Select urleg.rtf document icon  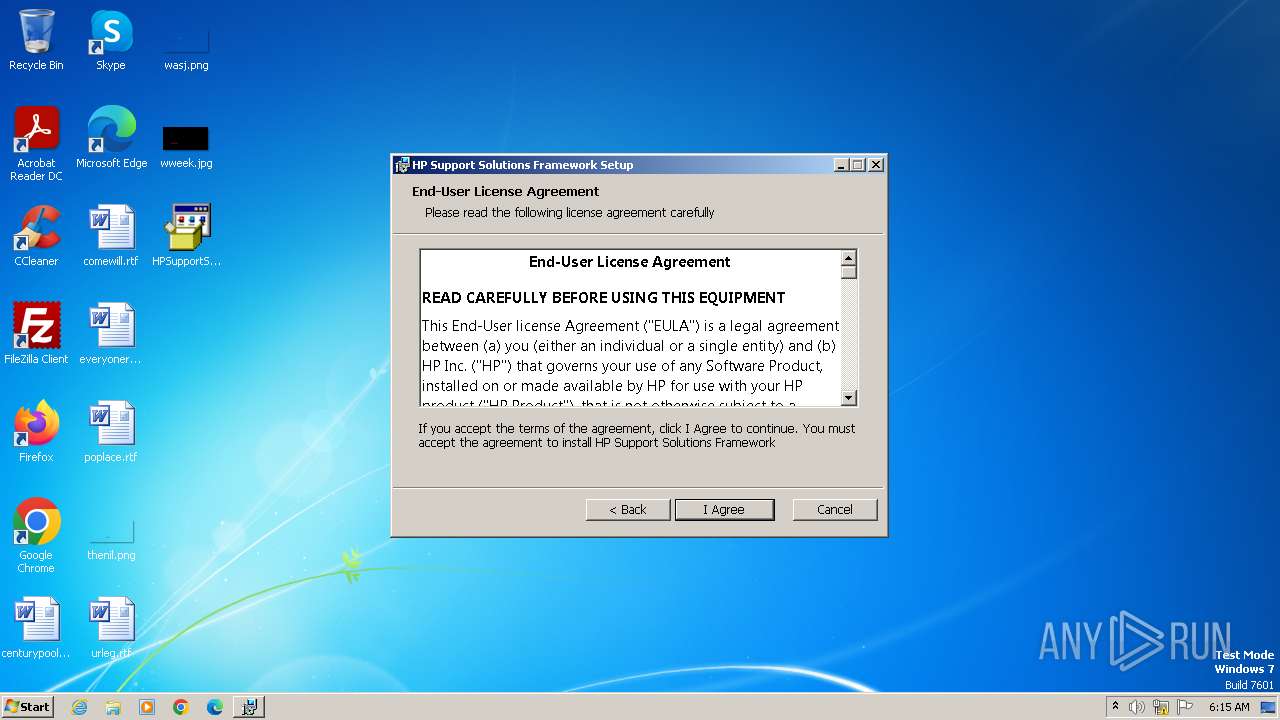(x=111, y=627)
